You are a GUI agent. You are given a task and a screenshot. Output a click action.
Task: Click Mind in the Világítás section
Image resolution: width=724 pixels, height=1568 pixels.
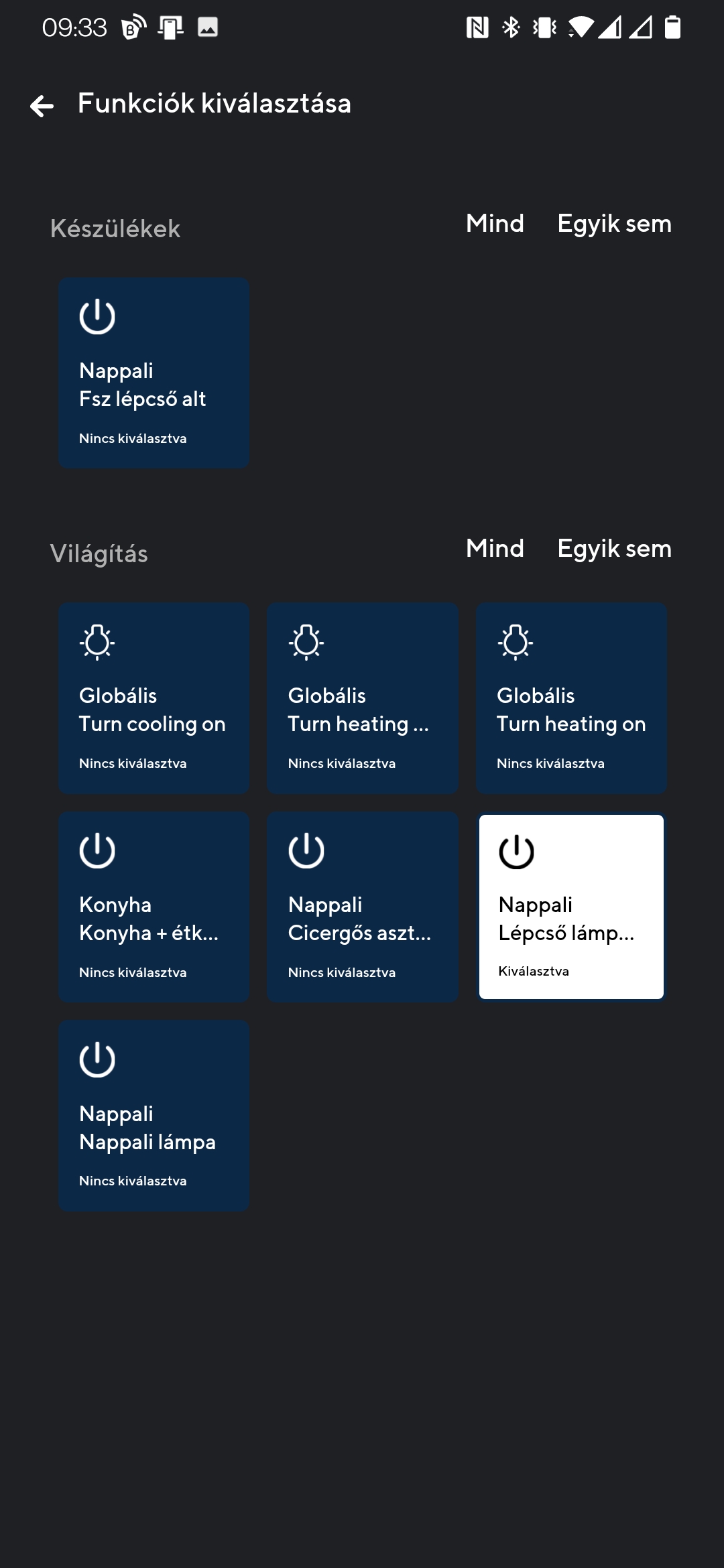click(x=494, y=548)
